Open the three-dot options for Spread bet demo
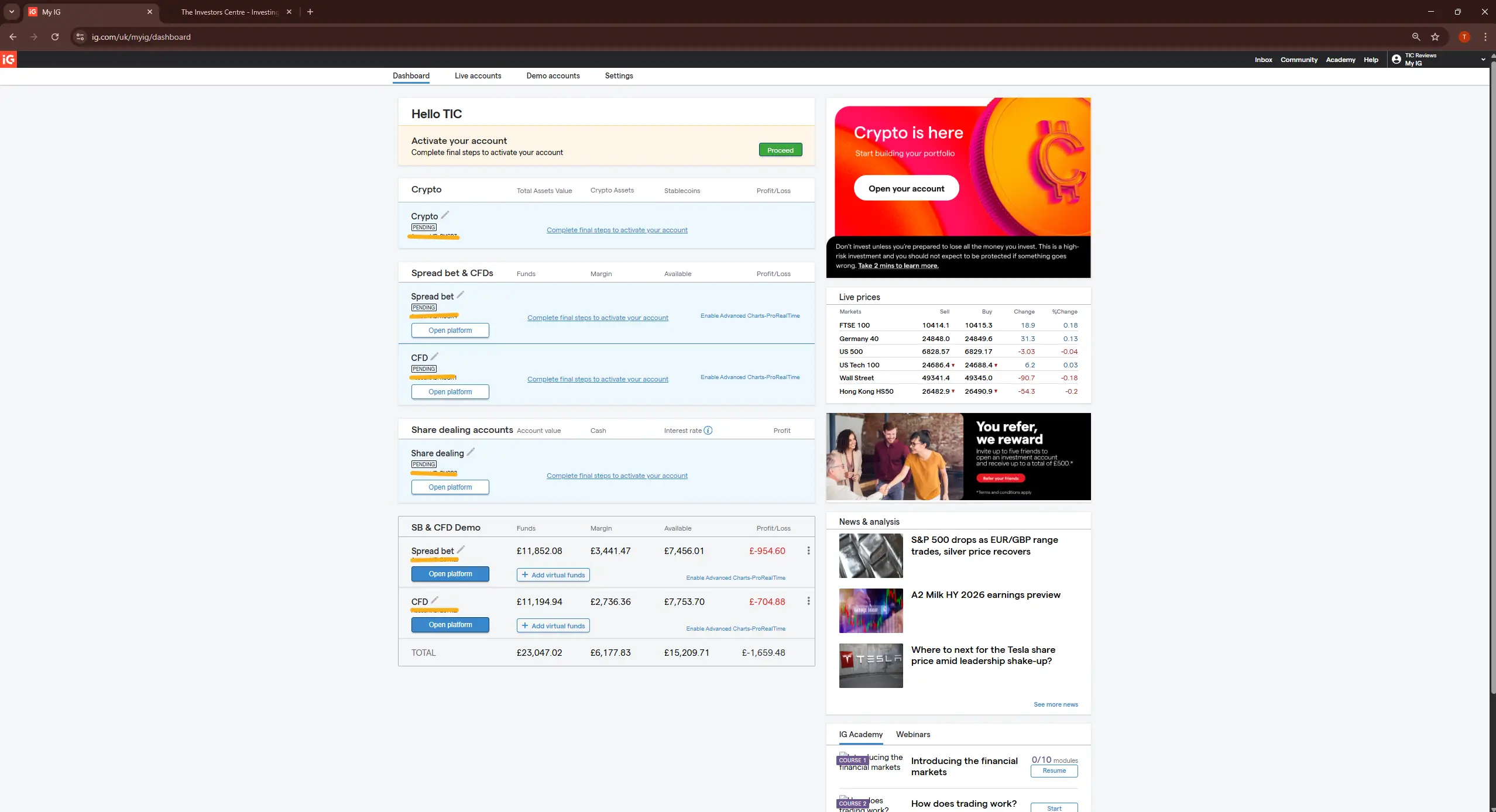The image size is (1496, 812). [x=808, y=550]
